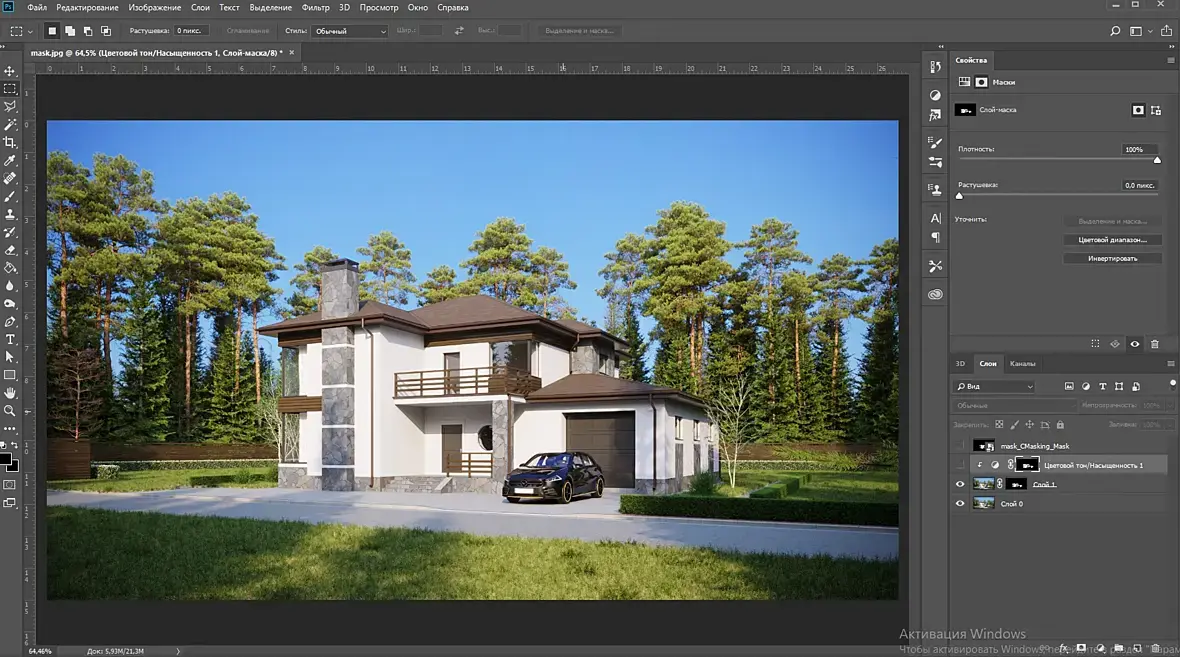Viewport: 1180px width, 657px height.
Task: Open the Вид layer filter dropdown
Action: coord(995,386)
